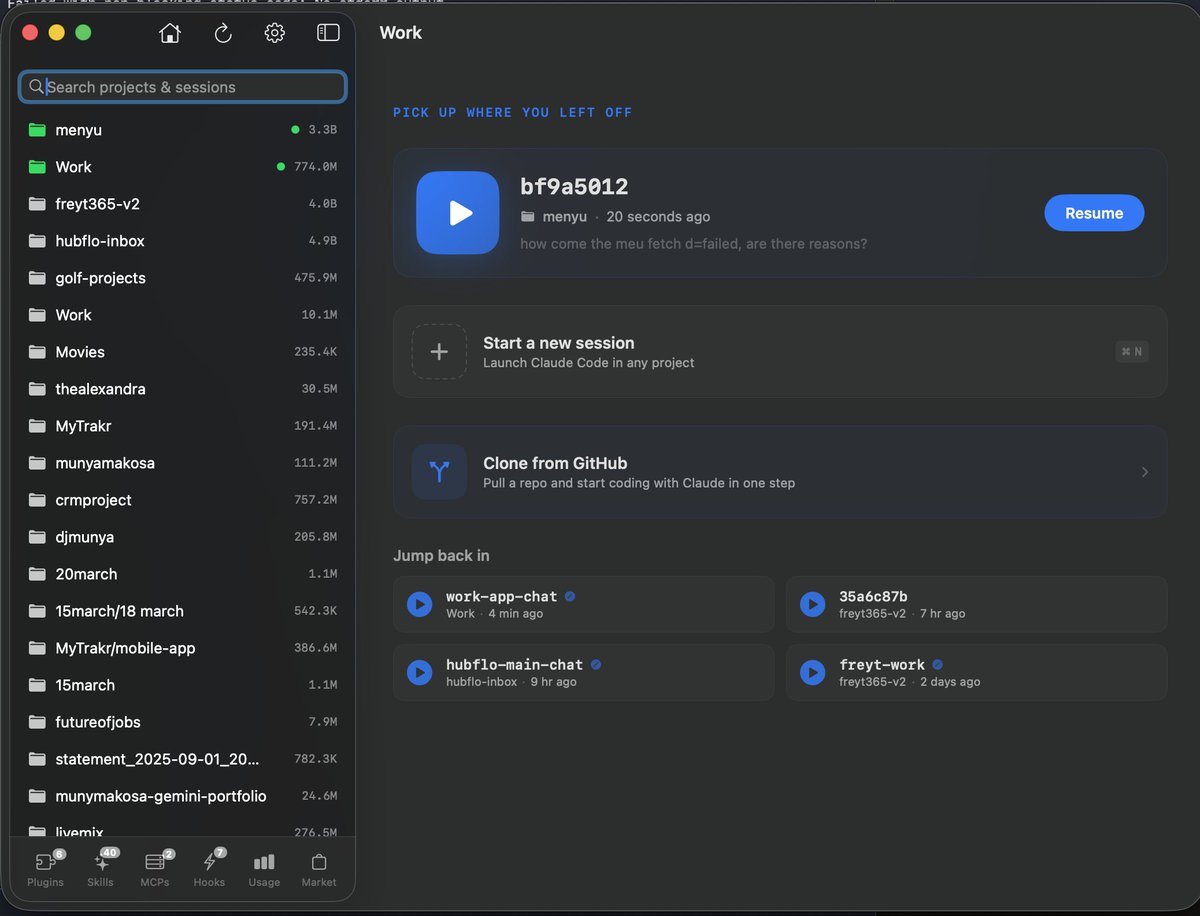Click the 15march folder row
The image size is (1200, 916).
tap(183, 685)
